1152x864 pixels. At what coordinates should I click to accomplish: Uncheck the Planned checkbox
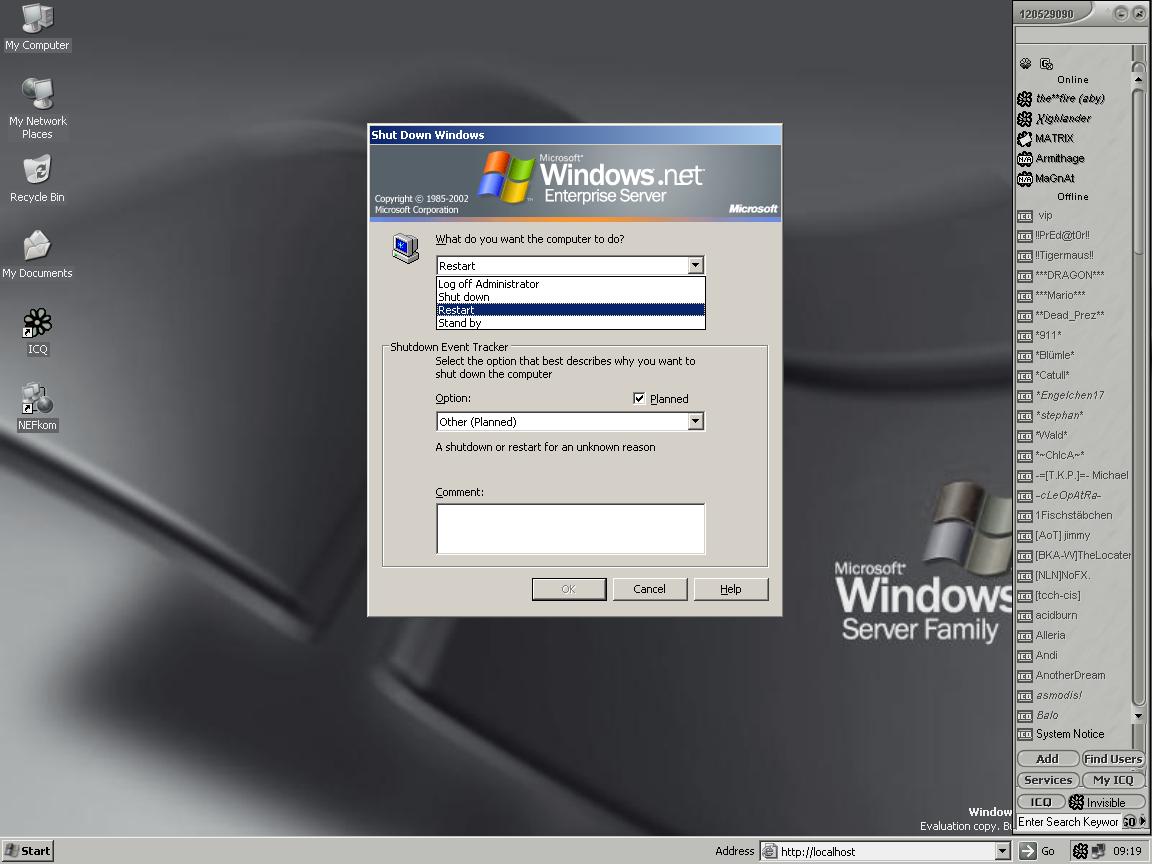coord(640,399)
